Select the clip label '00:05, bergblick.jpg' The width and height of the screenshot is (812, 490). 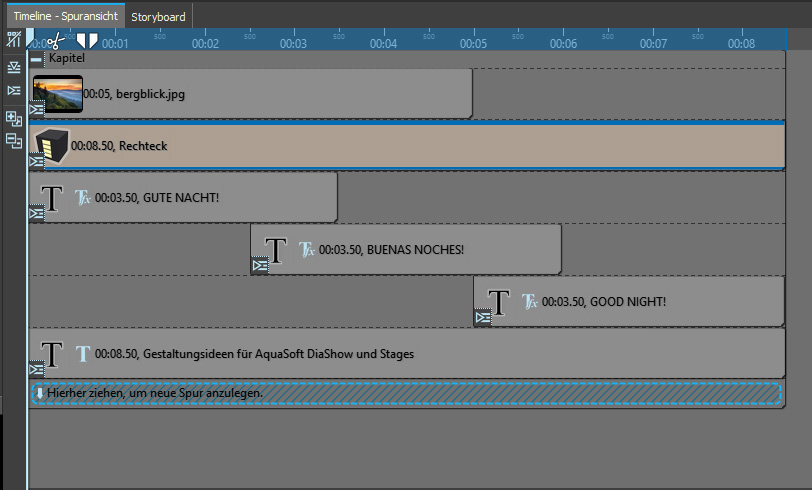pos(134,94)
